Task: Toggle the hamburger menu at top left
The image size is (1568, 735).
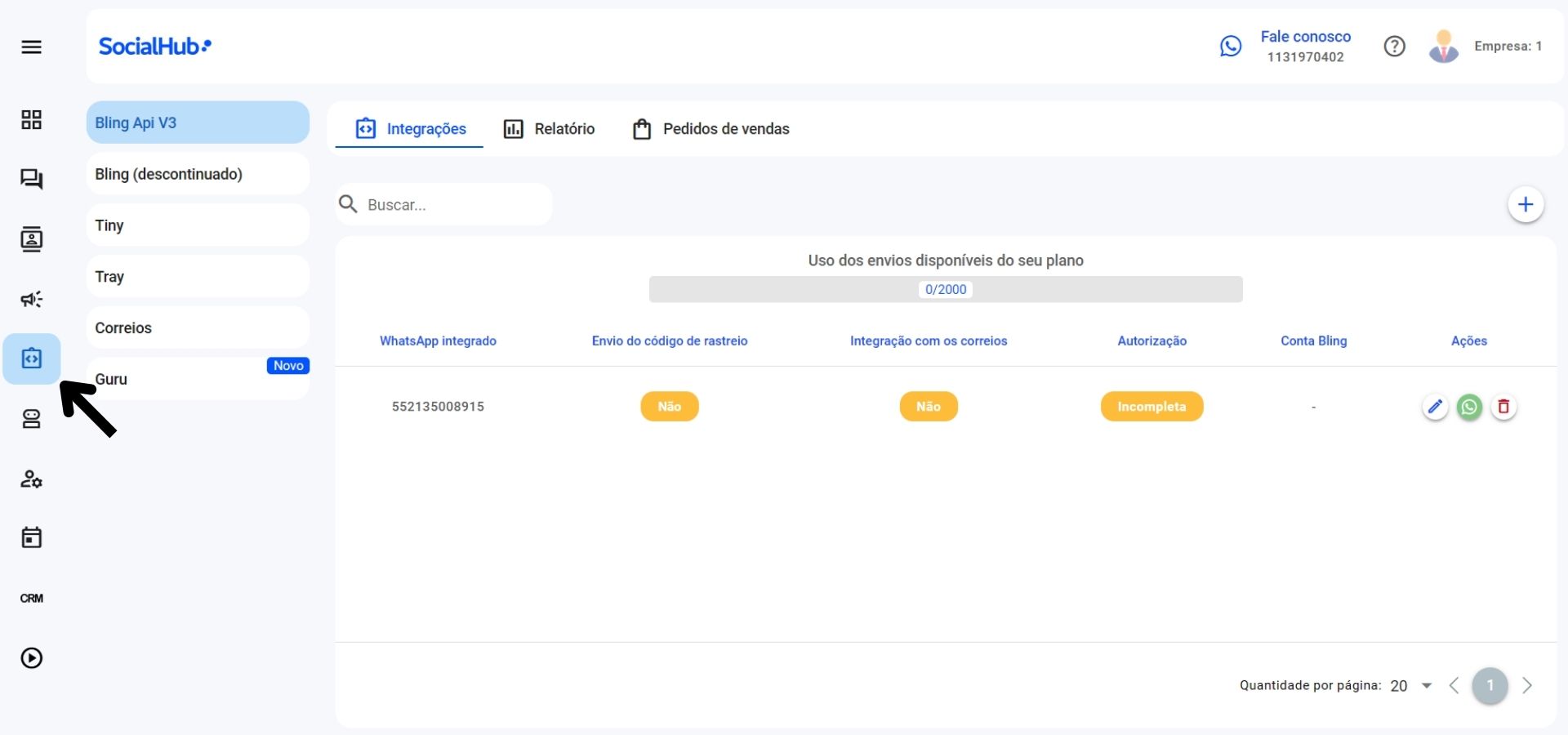Action: click(33, 47)
